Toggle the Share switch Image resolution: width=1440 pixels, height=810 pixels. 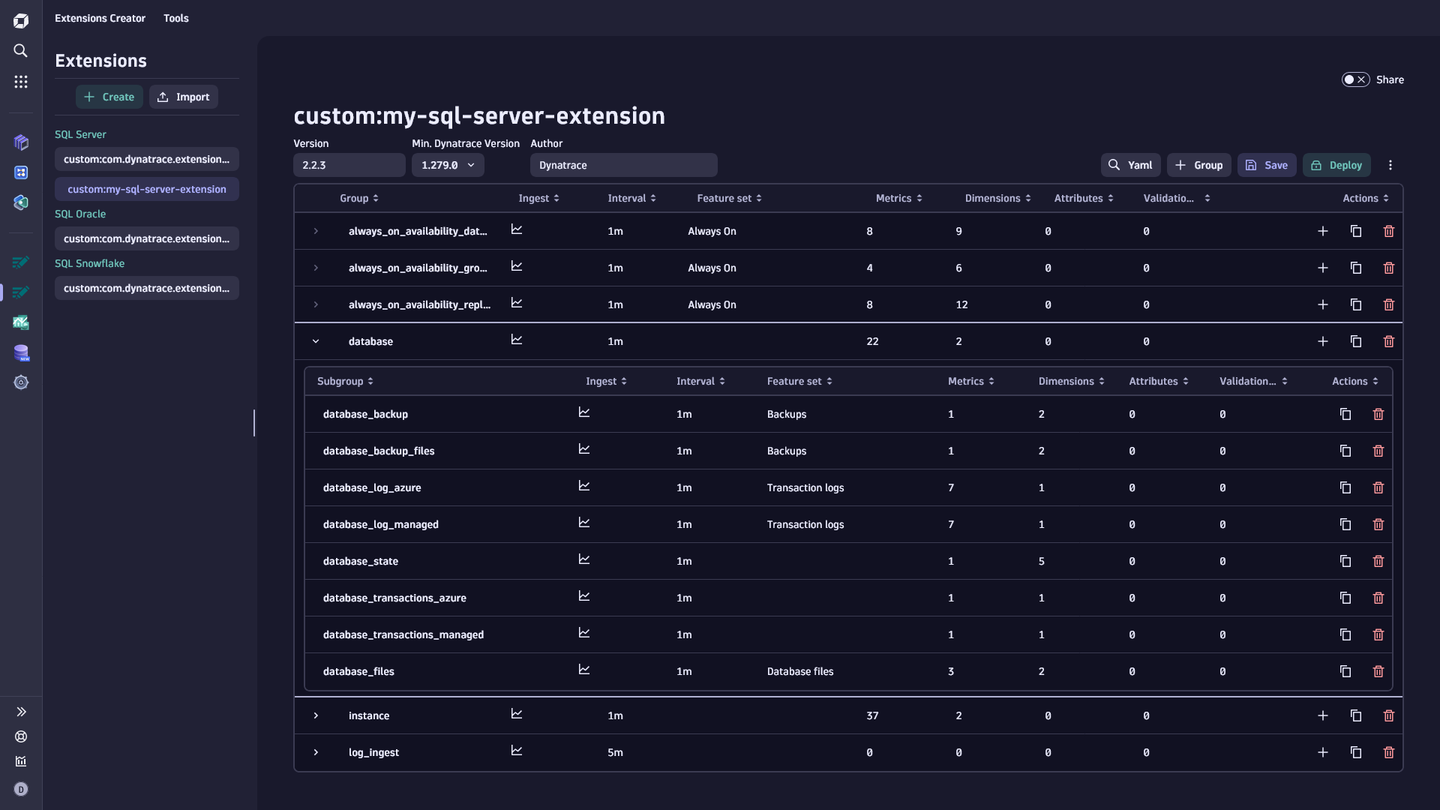[1355, 79]
